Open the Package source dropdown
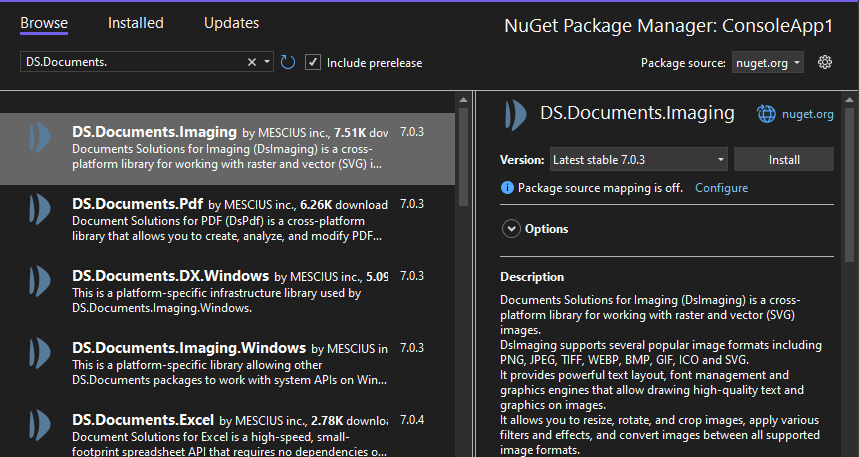This screenshot has height=457, width=859. 768,62
